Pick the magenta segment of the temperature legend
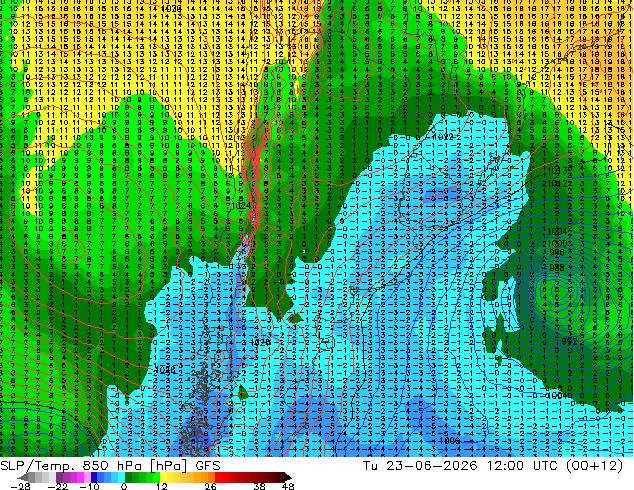 [x=80, y=477]
